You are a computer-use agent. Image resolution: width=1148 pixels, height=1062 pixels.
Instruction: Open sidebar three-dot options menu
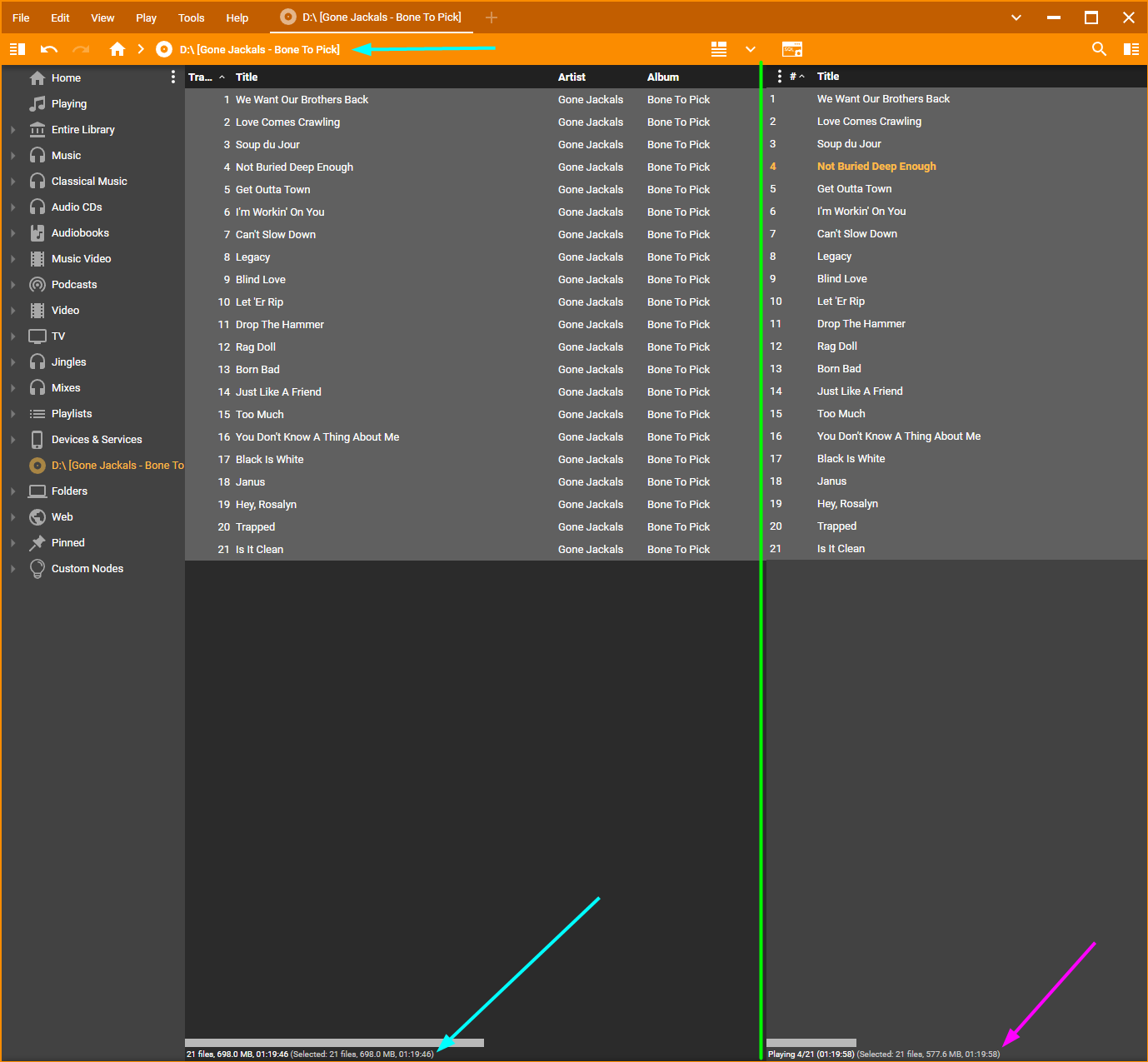tap(172, 77)
